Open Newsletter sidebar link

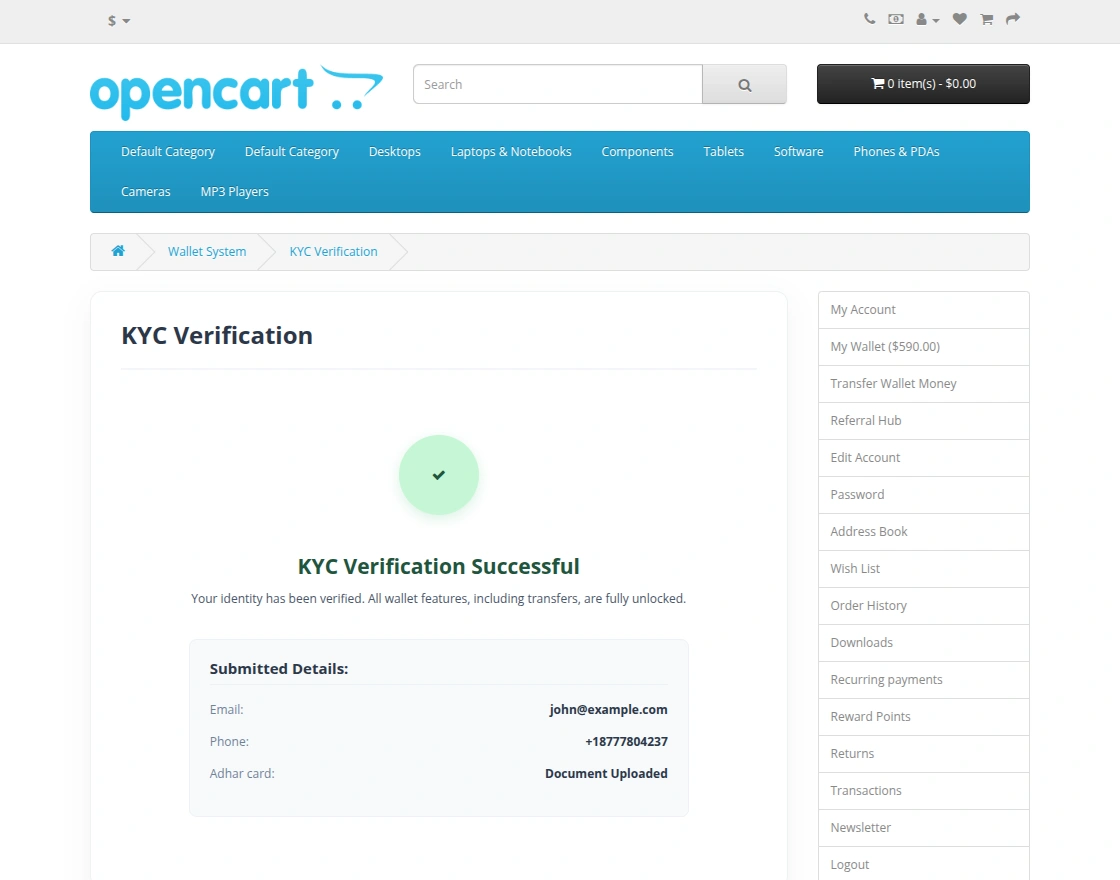(x=924, y=828)
